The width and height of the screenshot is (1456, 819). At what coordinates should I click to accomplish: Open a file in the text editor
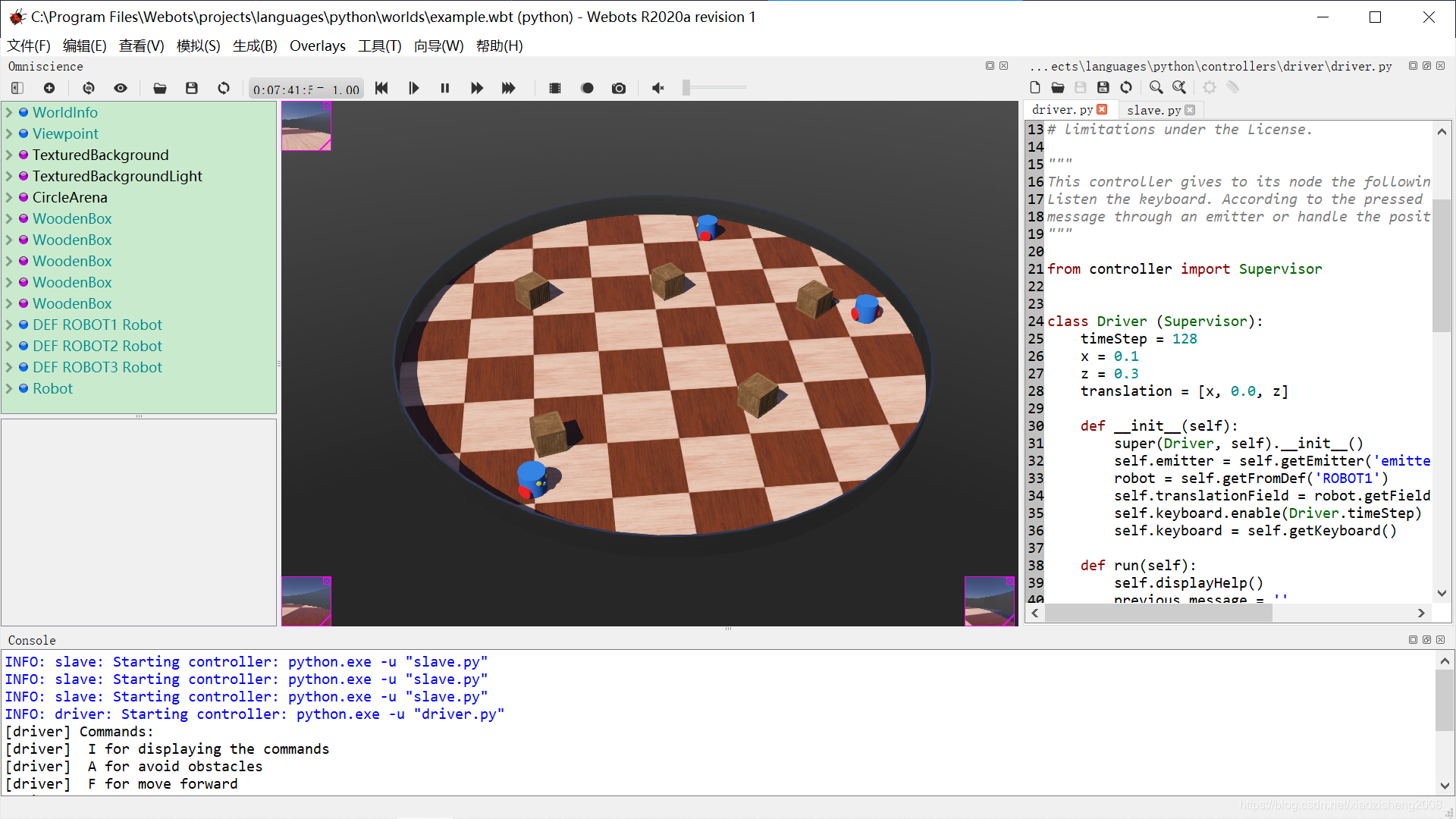[1058, 87]
